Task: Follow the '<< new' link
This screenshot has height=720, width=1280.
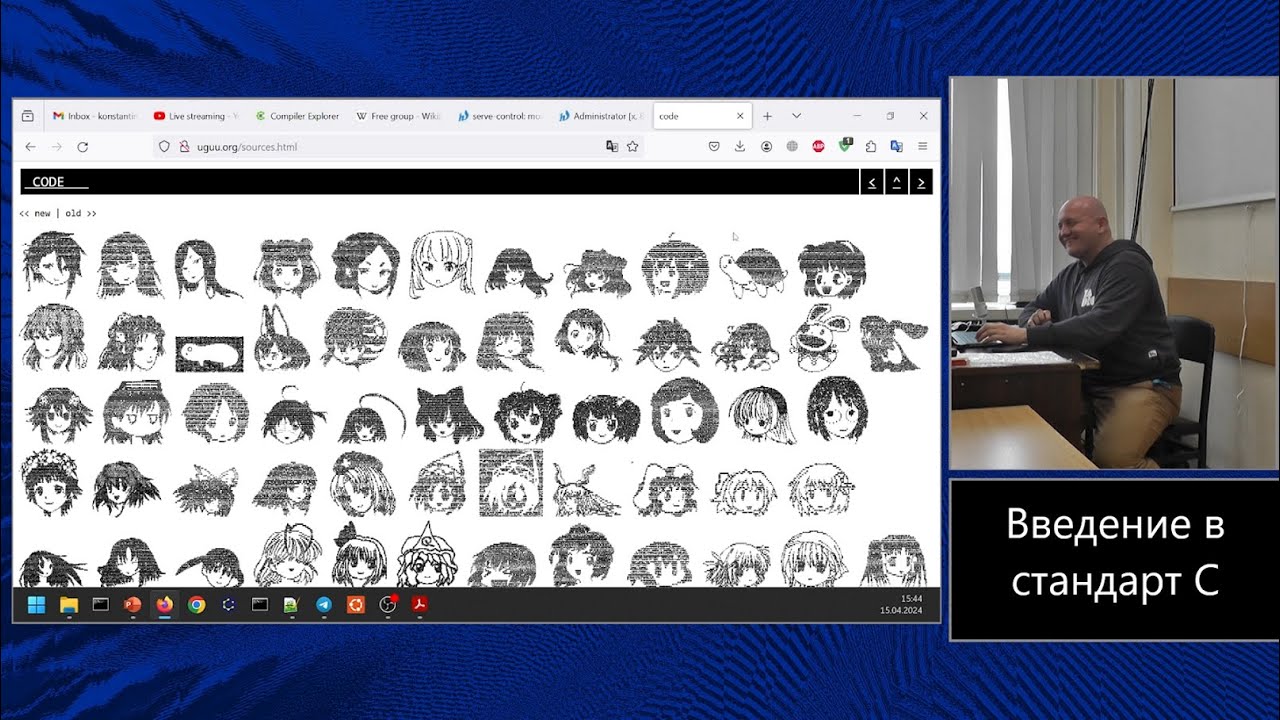Action: (35, 213)
